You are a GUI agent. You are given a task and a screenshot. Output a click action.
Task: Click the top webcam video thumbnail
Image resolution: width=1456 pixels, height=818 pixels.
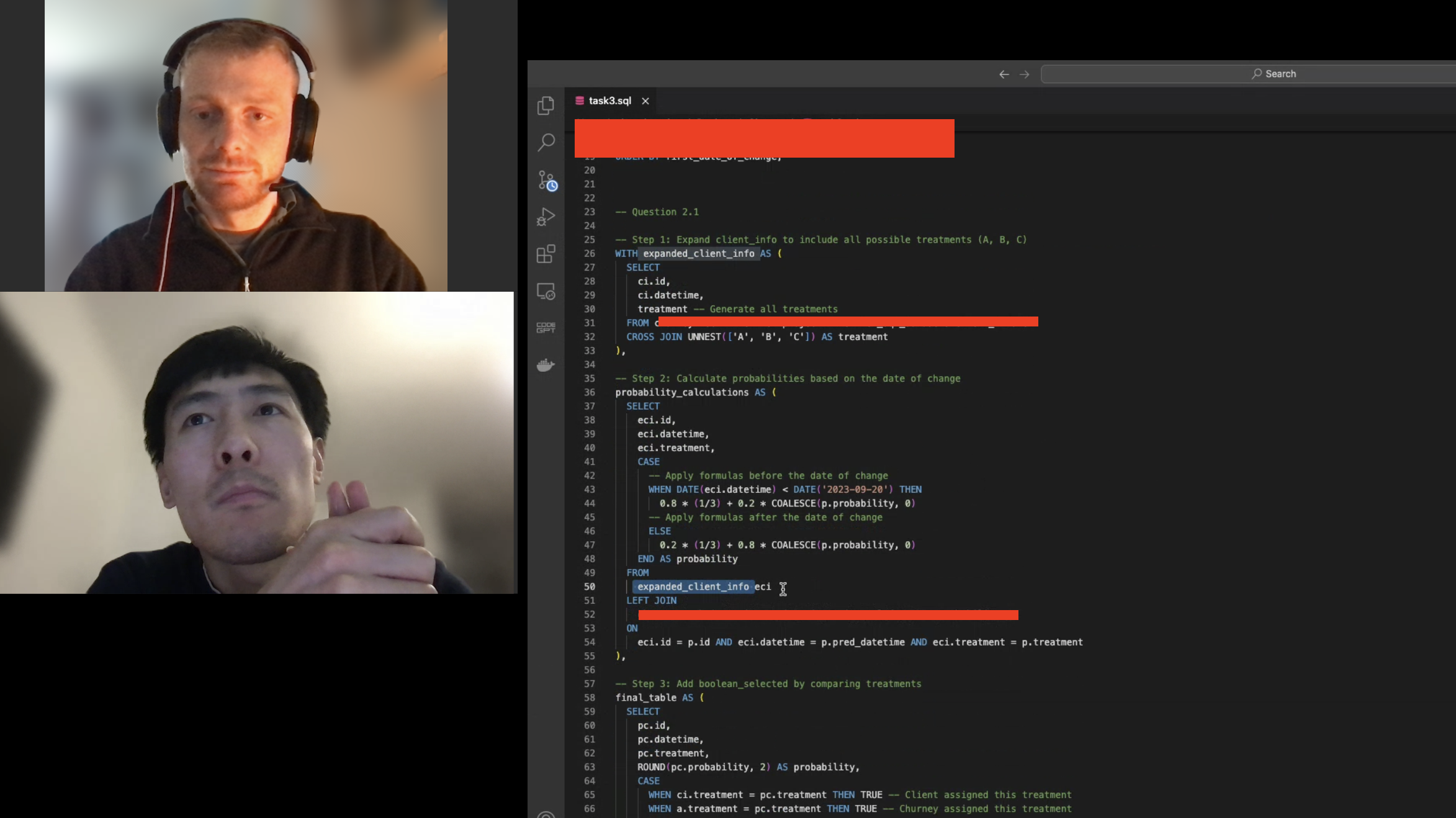[246, 145]
